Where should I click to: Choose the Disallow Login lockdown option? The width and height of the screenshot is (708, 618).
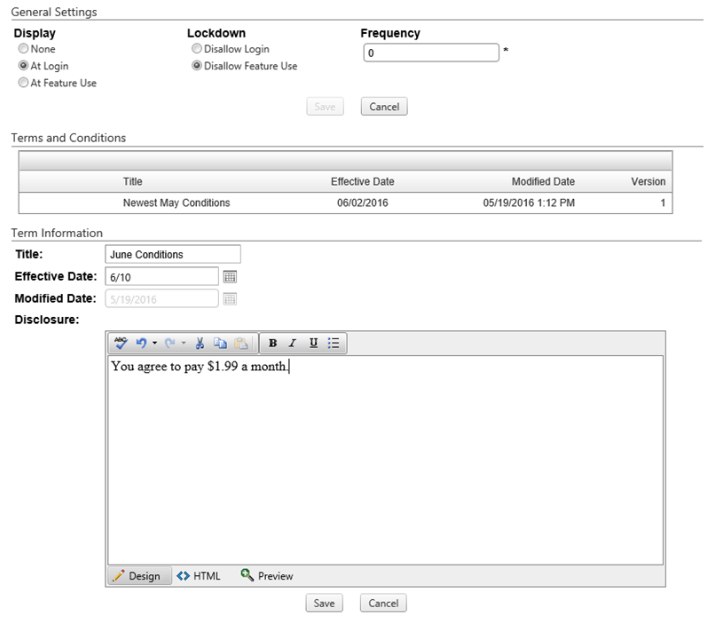[x=196, y=49]
